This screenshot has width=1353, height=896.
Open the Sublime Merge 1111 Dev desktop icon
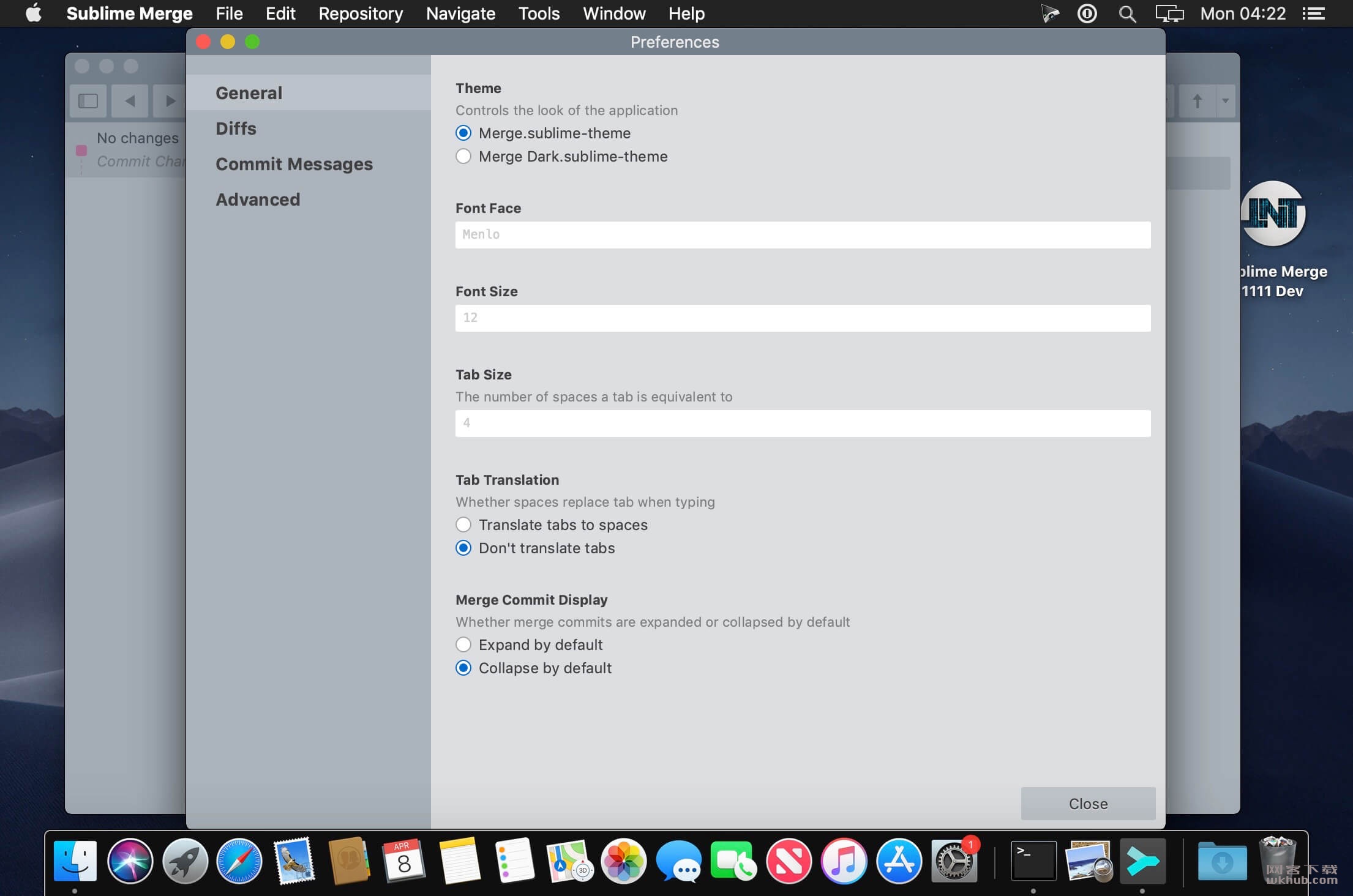(x=1273, y=214)
